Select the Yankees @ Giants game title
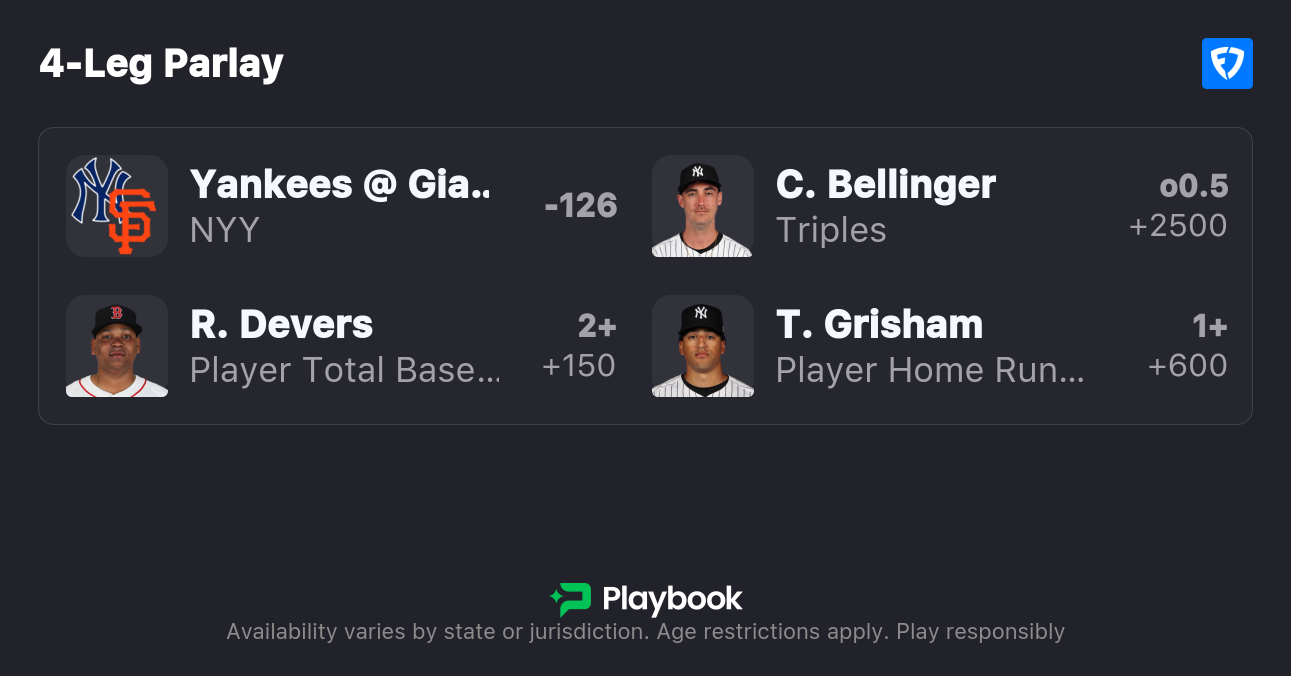The width and height of the screenshot is (1291, 676). click(x=341, y=184)
